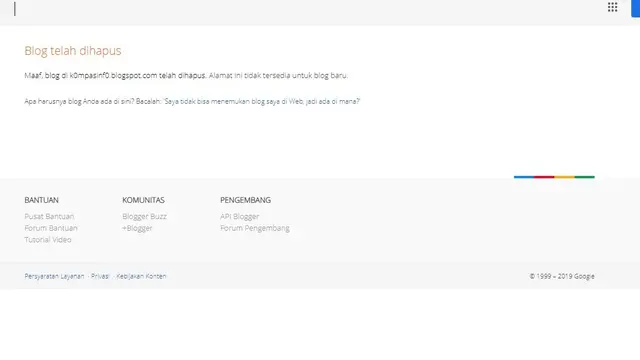Click the Blog telah dihapus heading
Image resolution: width=640 pixels, height=360 pixels.
73,51
